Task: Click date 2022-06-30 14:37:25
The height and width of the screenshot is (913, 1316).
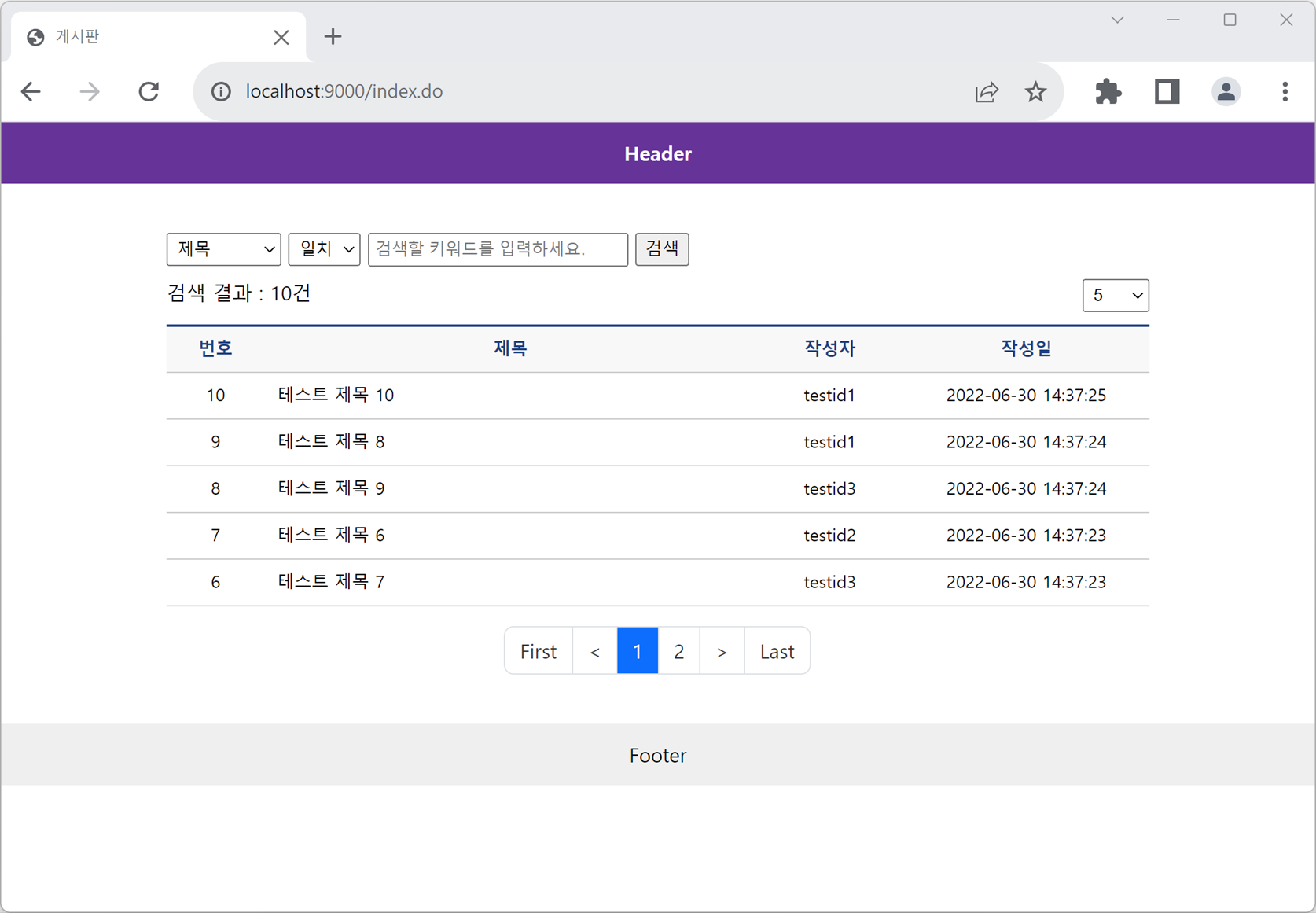Action: tap(1026, 395)
